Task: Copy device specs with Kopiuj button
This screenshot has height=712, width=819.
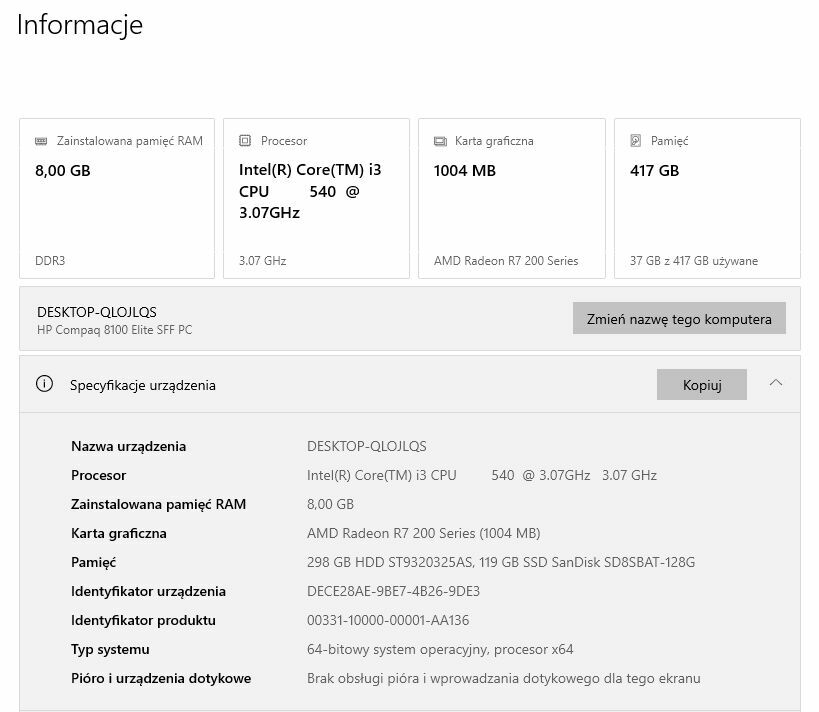Action: [701, 385]
